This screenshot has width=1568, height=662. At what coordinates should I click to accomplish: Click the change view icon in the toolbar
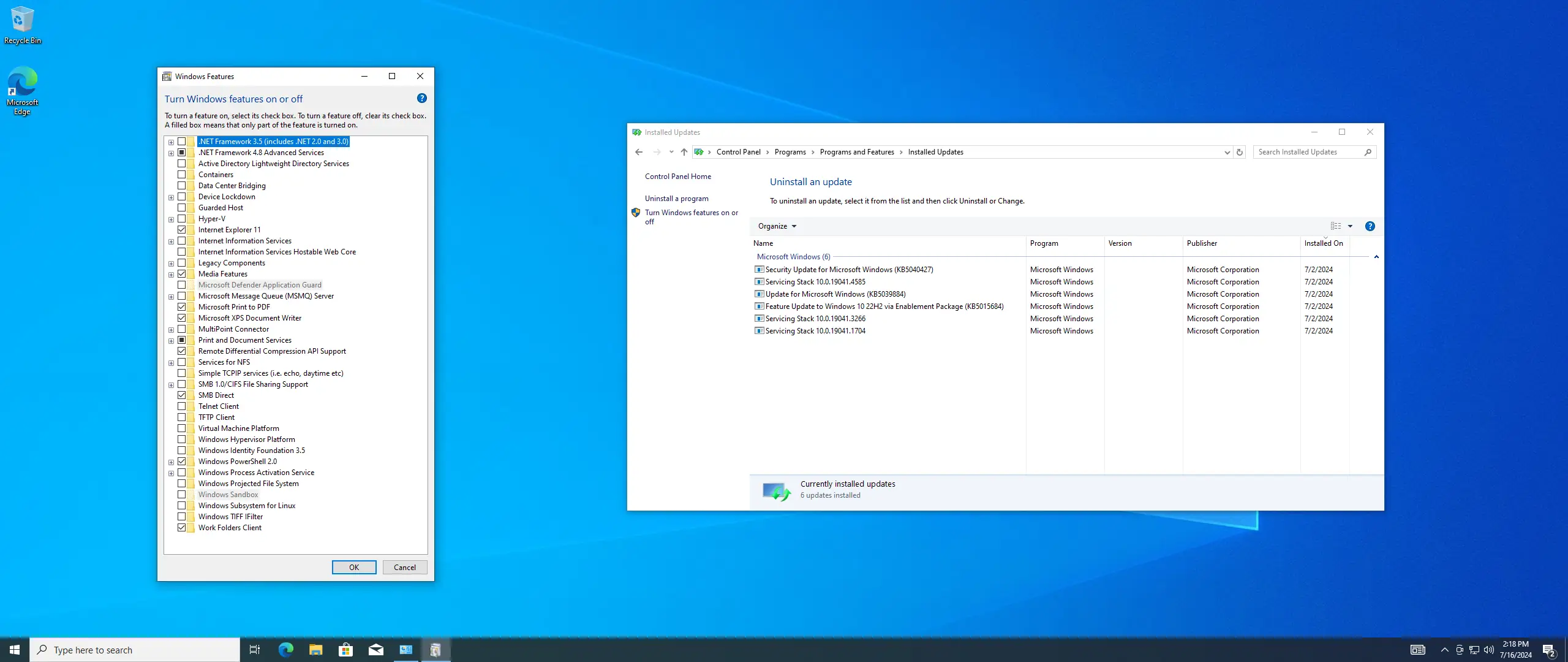(1336, 226)
